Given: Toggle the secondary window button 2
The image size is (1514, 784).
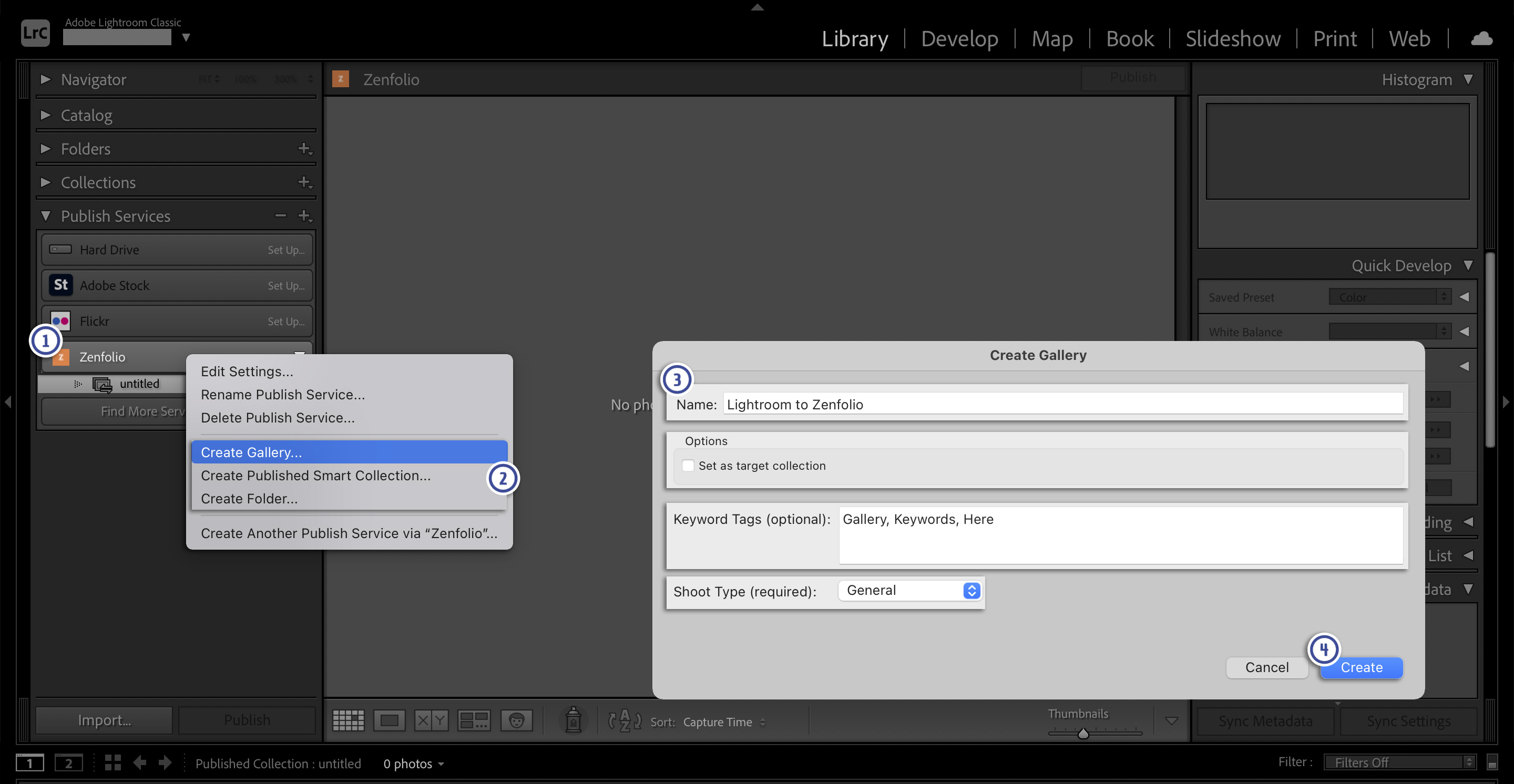Looking at the screenshot, I should [69, 762].
